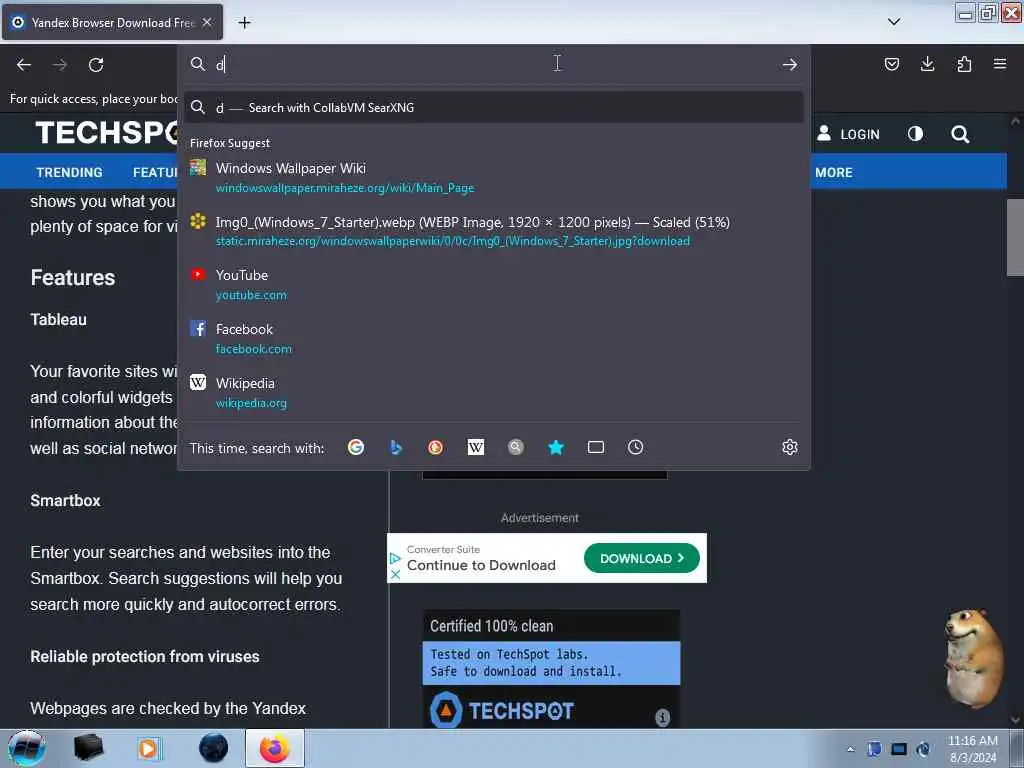
Task: Choose the Img0_(Windows_7_Starter).webp suggestion
Action: point(494,231)
